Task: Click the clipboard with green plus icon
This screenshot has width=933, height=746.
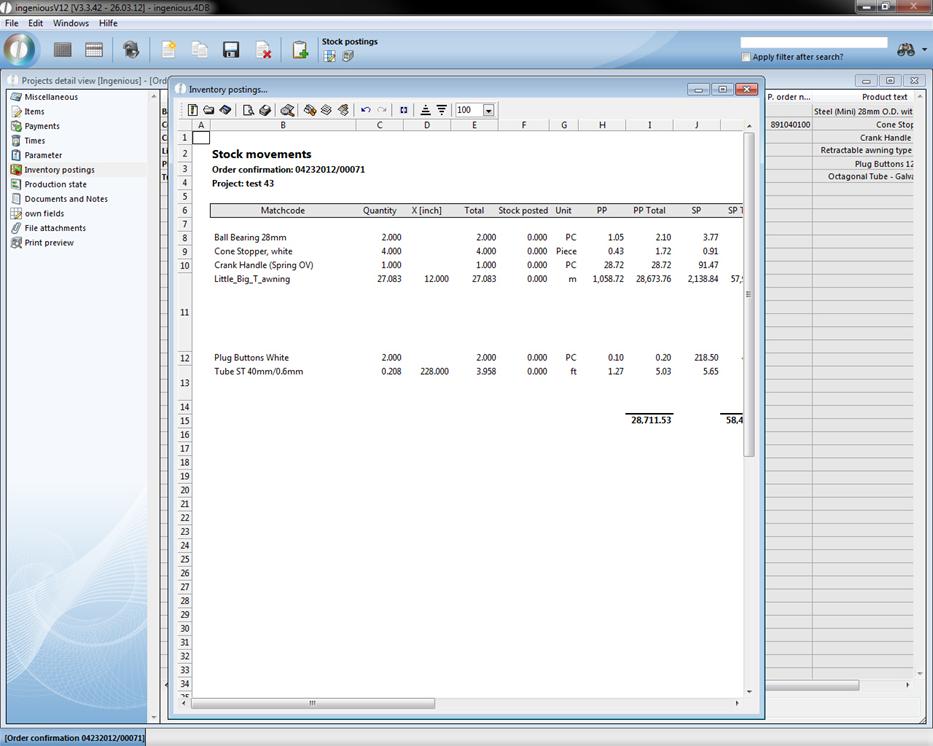Action: point(299,50)
